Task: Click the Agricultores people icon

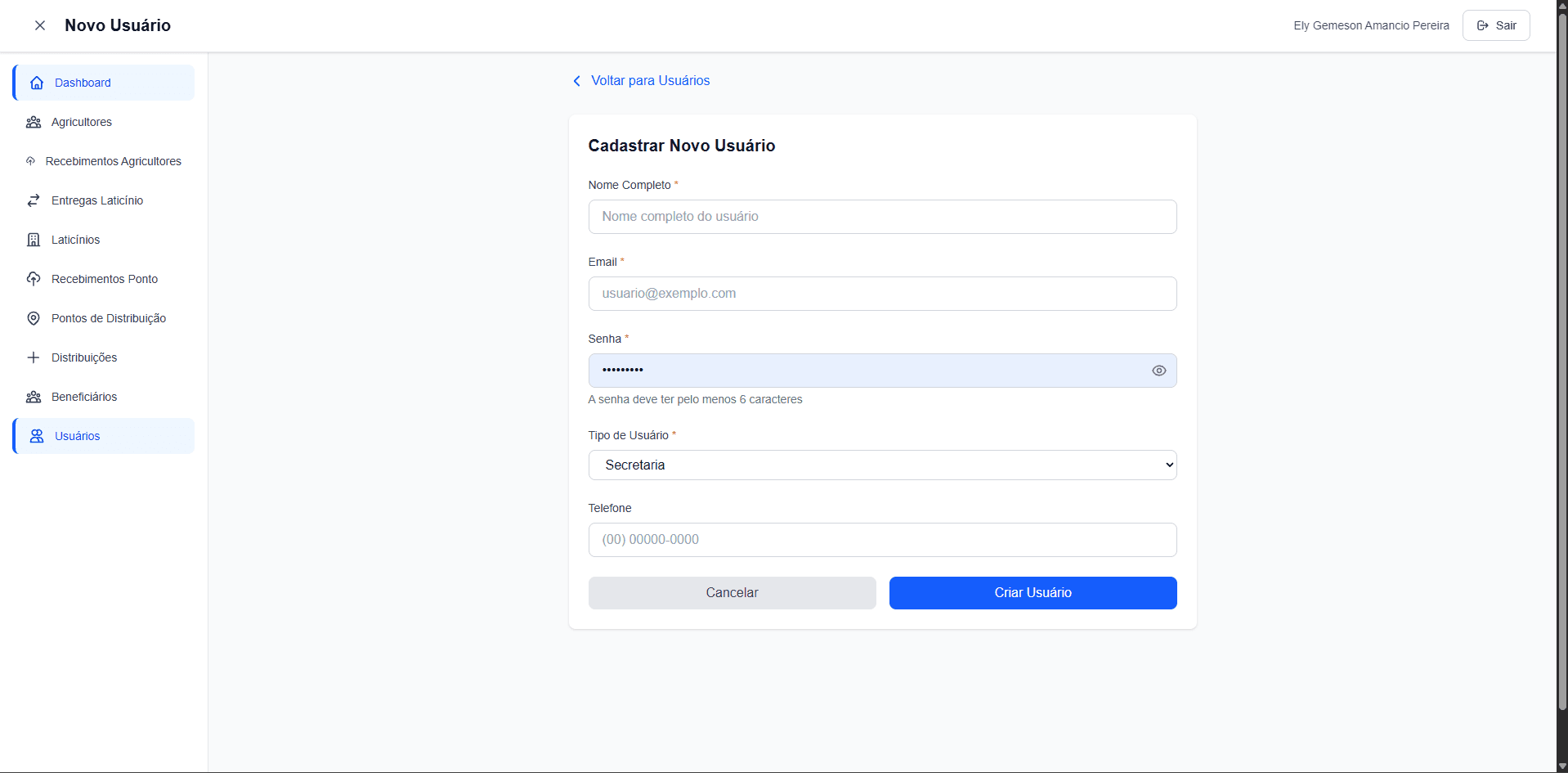Action: click(x=34, y=122)
